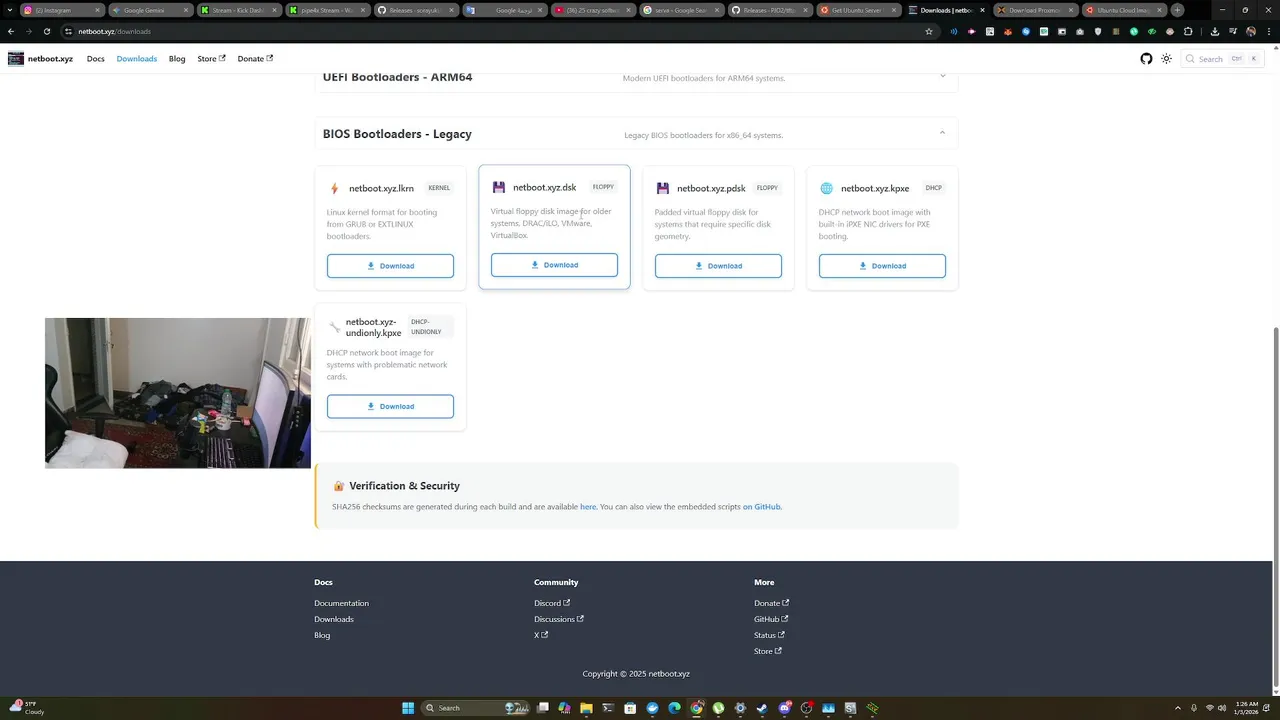The width and height of the screenshot is (1280, 720).
Task: Click the webcam overlay thumbnail
Action: coord(178,393)
